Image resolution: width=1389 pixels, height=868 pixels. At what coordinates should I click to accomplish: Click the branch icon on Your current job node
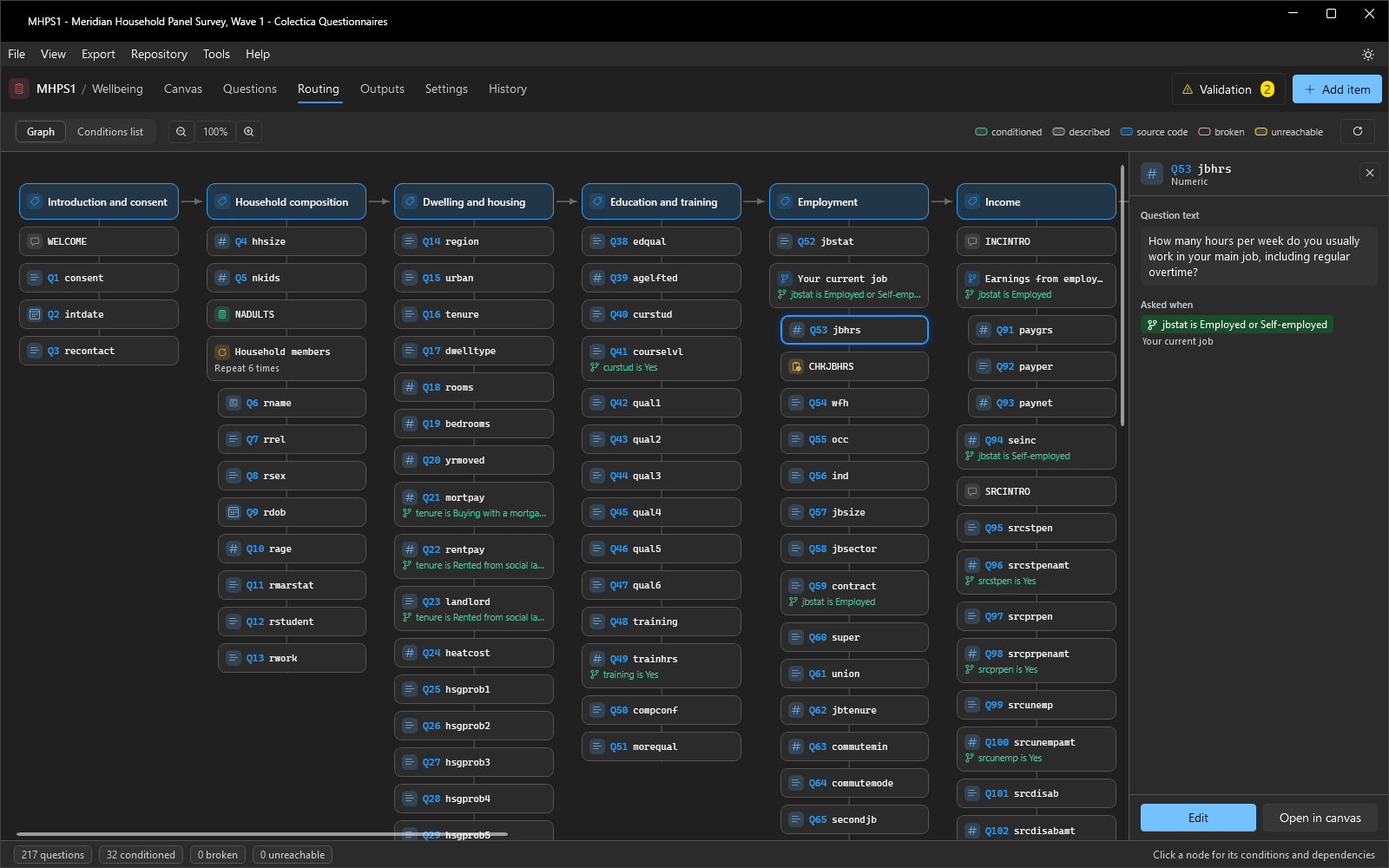click(x=785, y=279)
